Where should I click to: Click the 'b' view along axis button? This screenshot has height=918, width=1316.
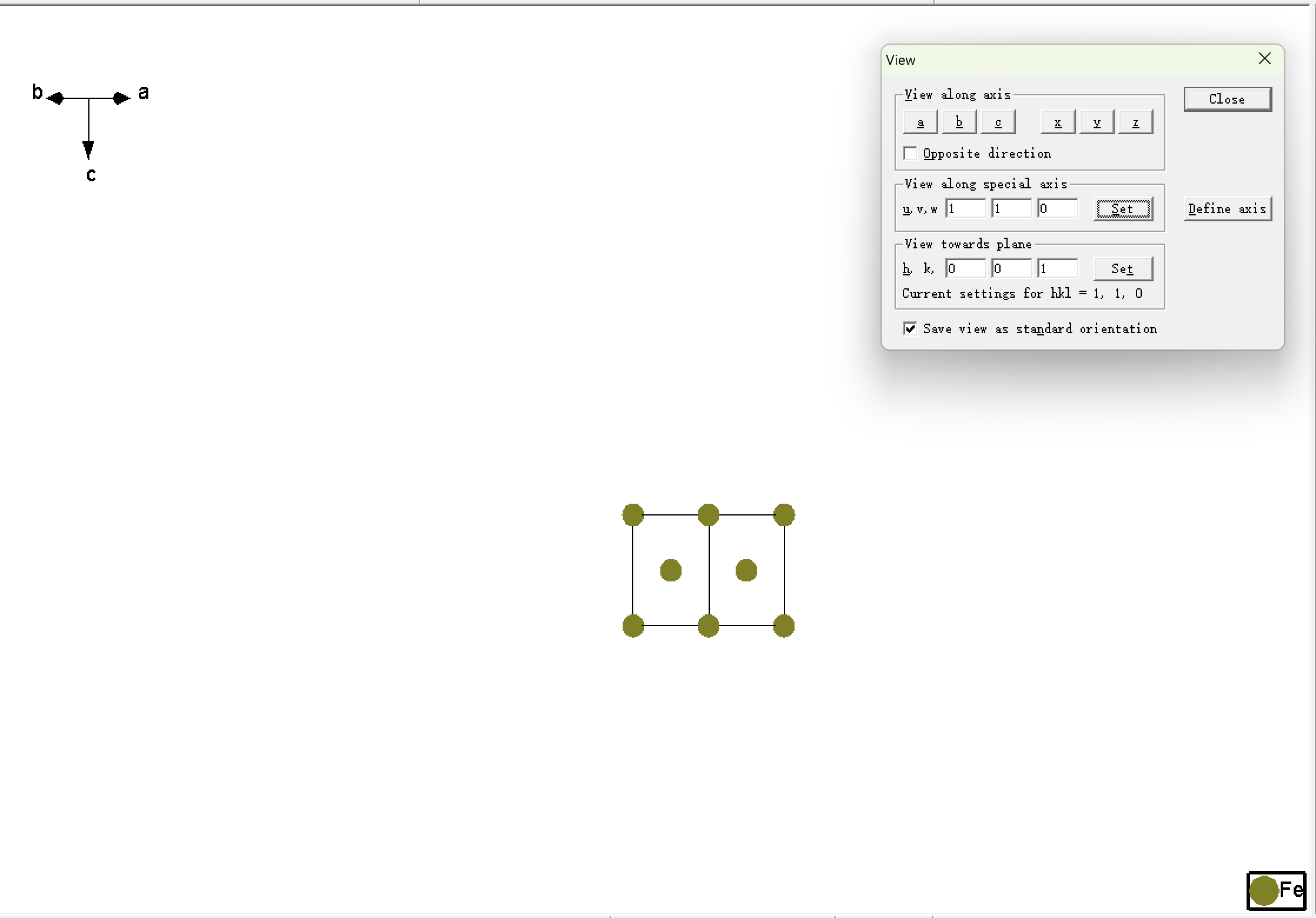click(959, 122)
